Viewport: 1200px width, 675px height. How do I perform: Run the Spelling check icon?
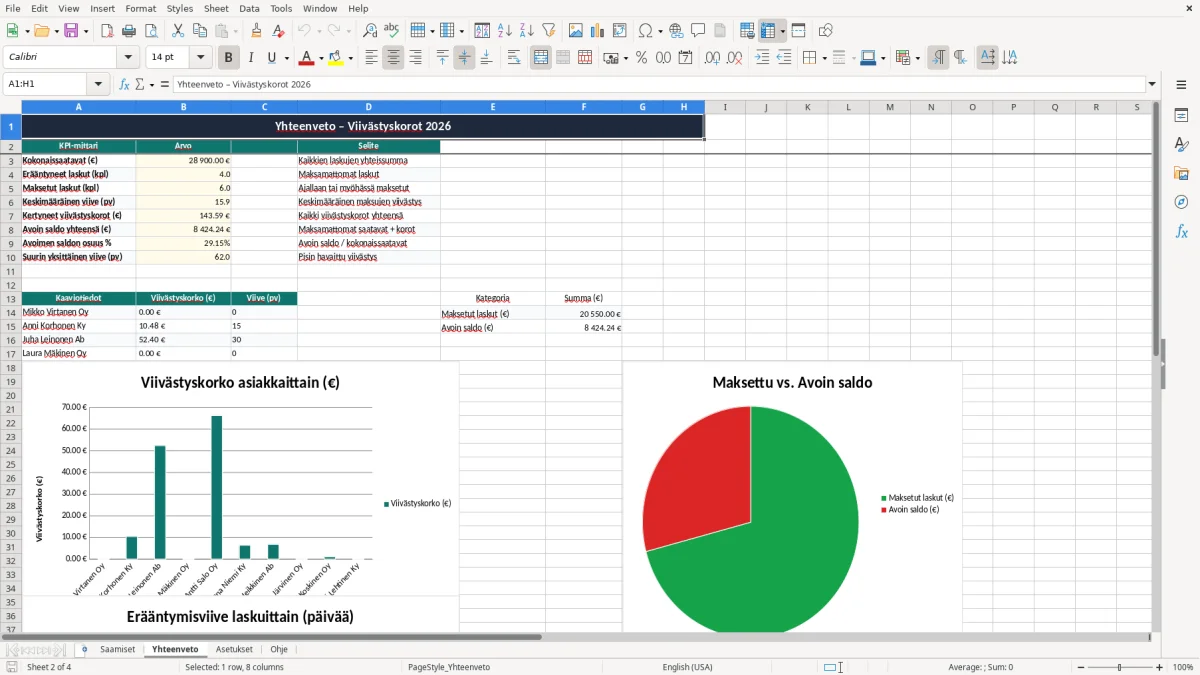(x=392, y=31)
